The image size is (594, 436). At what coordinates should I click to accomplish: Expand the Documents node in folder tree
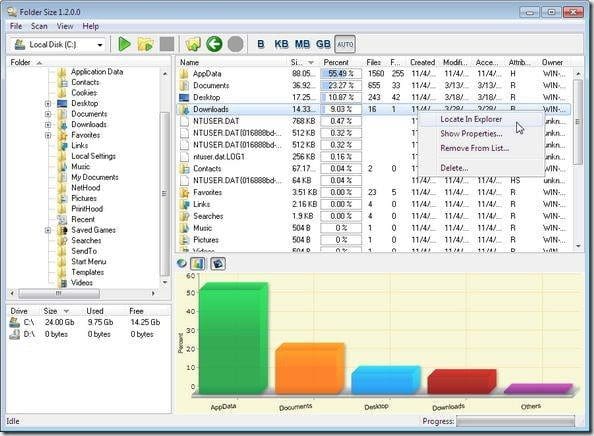coord(48,114)
